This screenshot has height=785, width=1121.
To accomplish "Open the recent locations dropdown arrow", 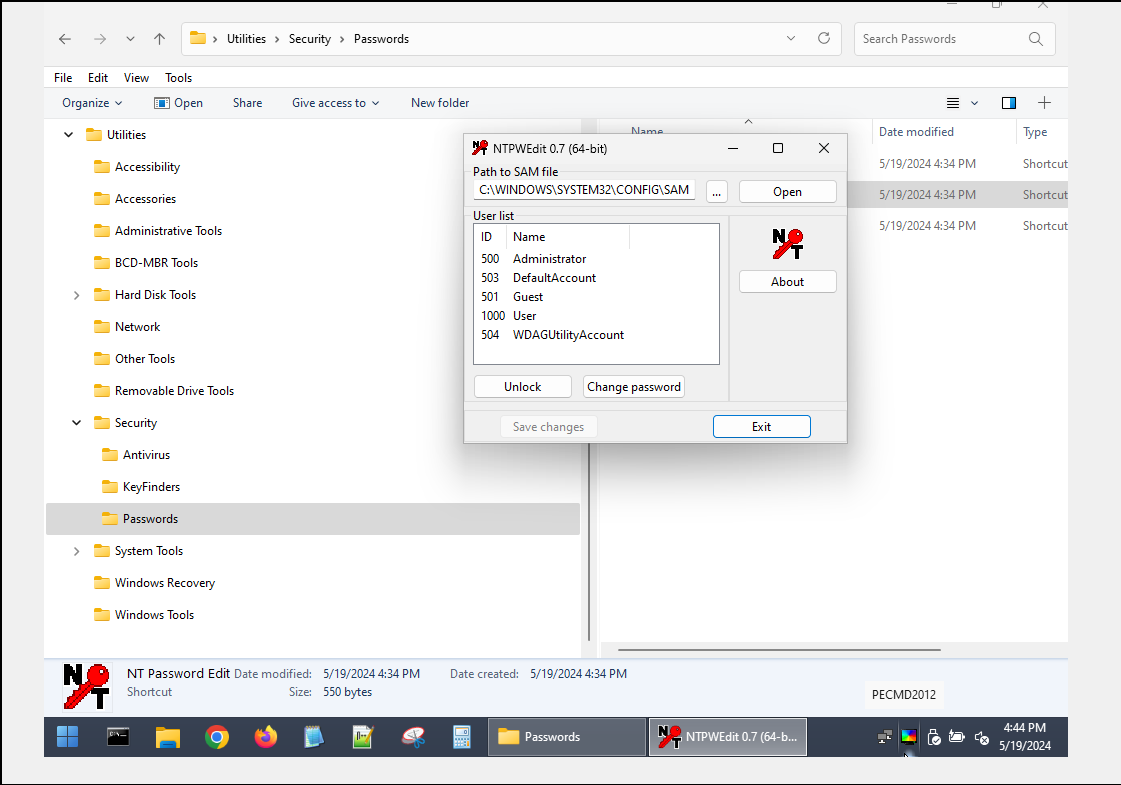I will 130,39.
